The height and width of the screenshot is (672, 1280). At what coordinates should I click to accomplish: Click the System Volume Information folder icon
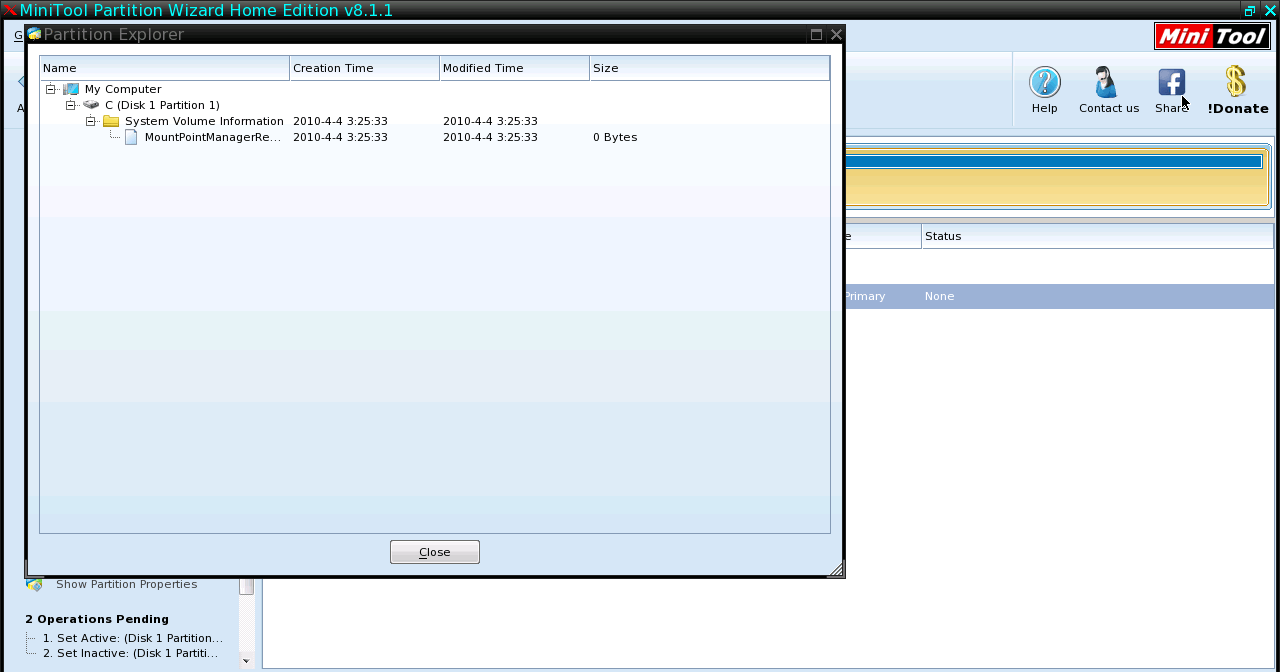[x=111, y=121]
